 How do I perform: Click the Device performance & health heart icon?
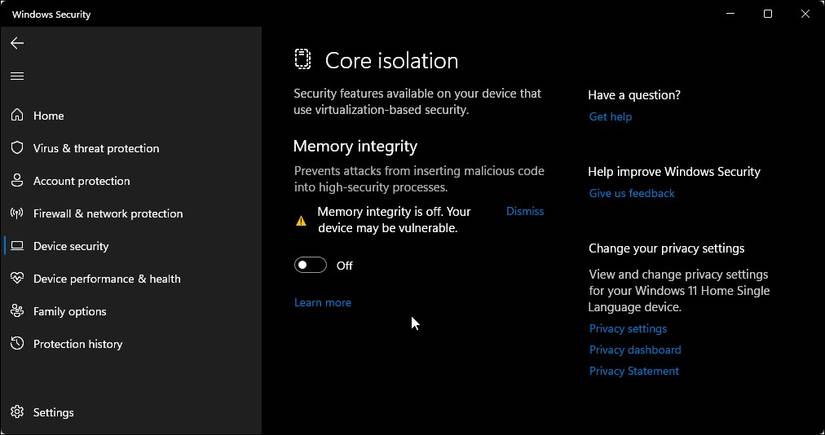(x=17, y=278)
